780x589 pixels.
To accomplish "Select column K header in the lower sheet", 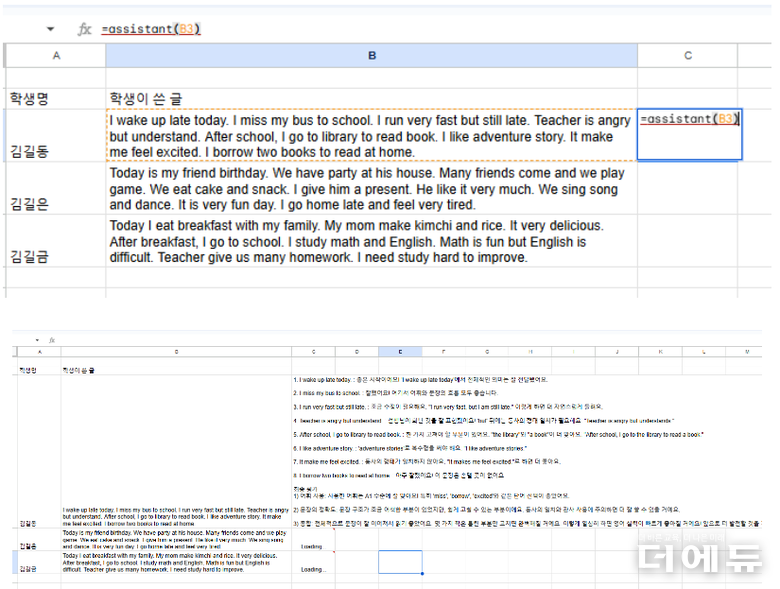I will coord(661,352).
